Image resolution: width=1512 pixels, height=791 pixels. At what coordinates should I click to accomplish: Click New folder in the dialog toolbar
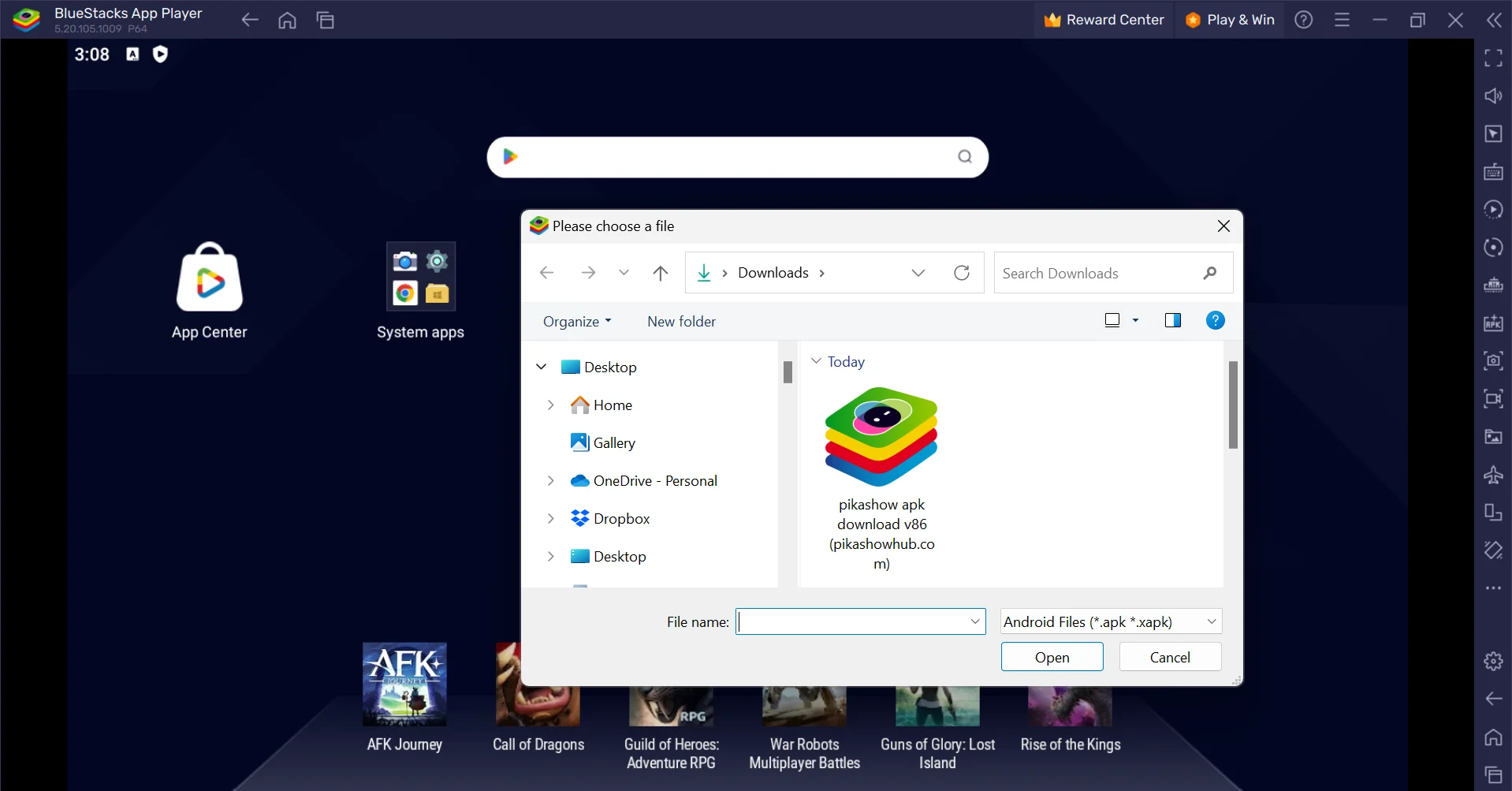[x=682, y=321]
